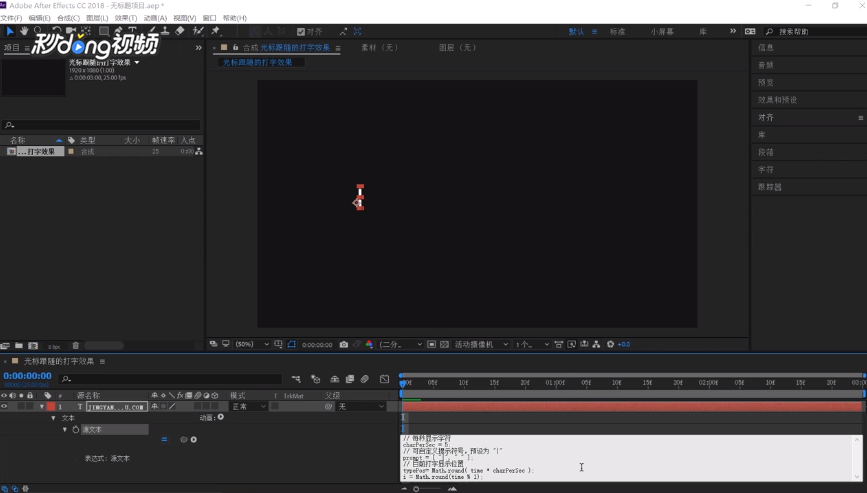Screen dimensions: 867x493
Task: Click the Graph Editor icon in timeline
Action: tap(384, 379)
